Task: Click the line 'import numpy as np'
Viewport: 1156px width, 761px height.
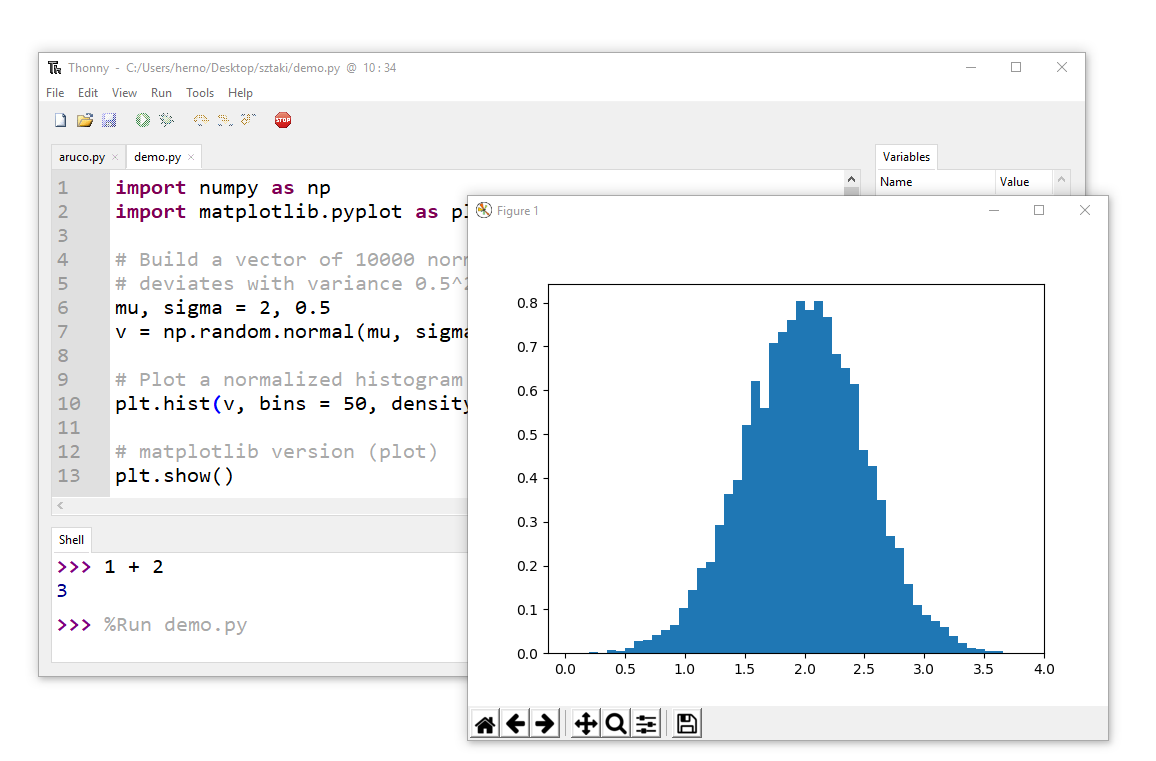Action: pos(223,188)
